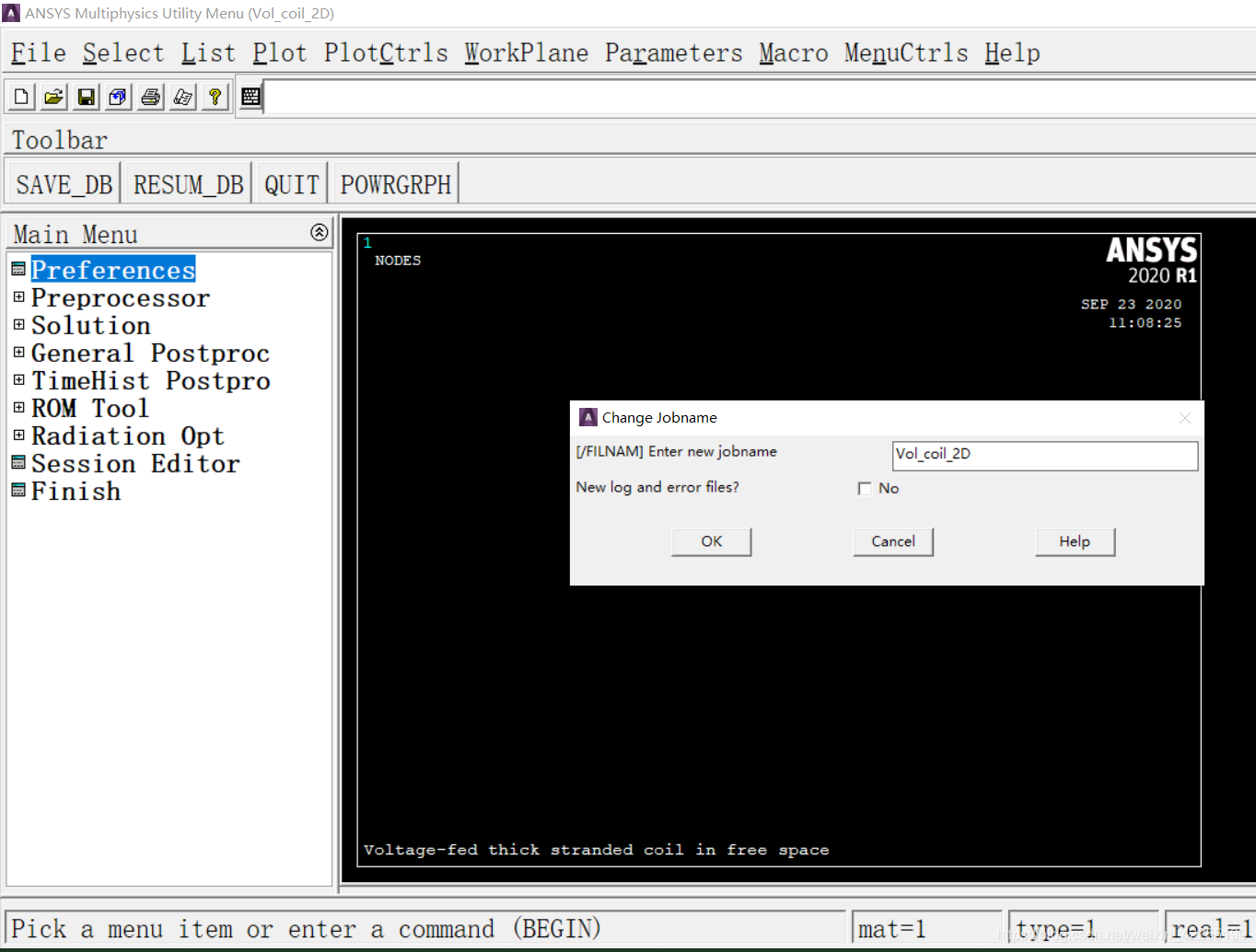Click the ANSYS Help question mark icon
Image resolution: width=1256 pixels, height=952 pixels.
tap(215, 97)
